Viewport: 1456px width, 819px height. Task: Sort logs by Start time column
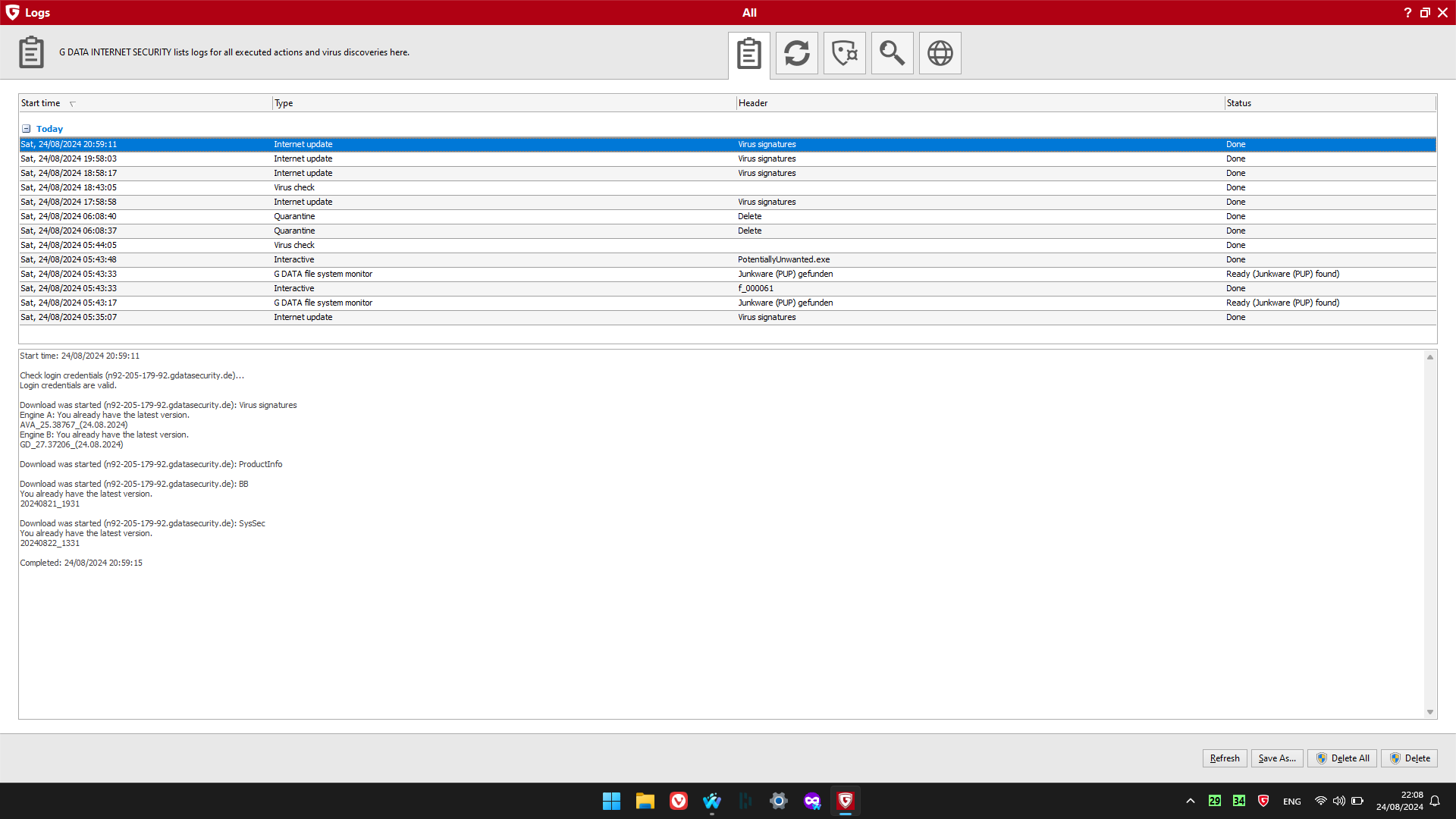tap(41, 103)
